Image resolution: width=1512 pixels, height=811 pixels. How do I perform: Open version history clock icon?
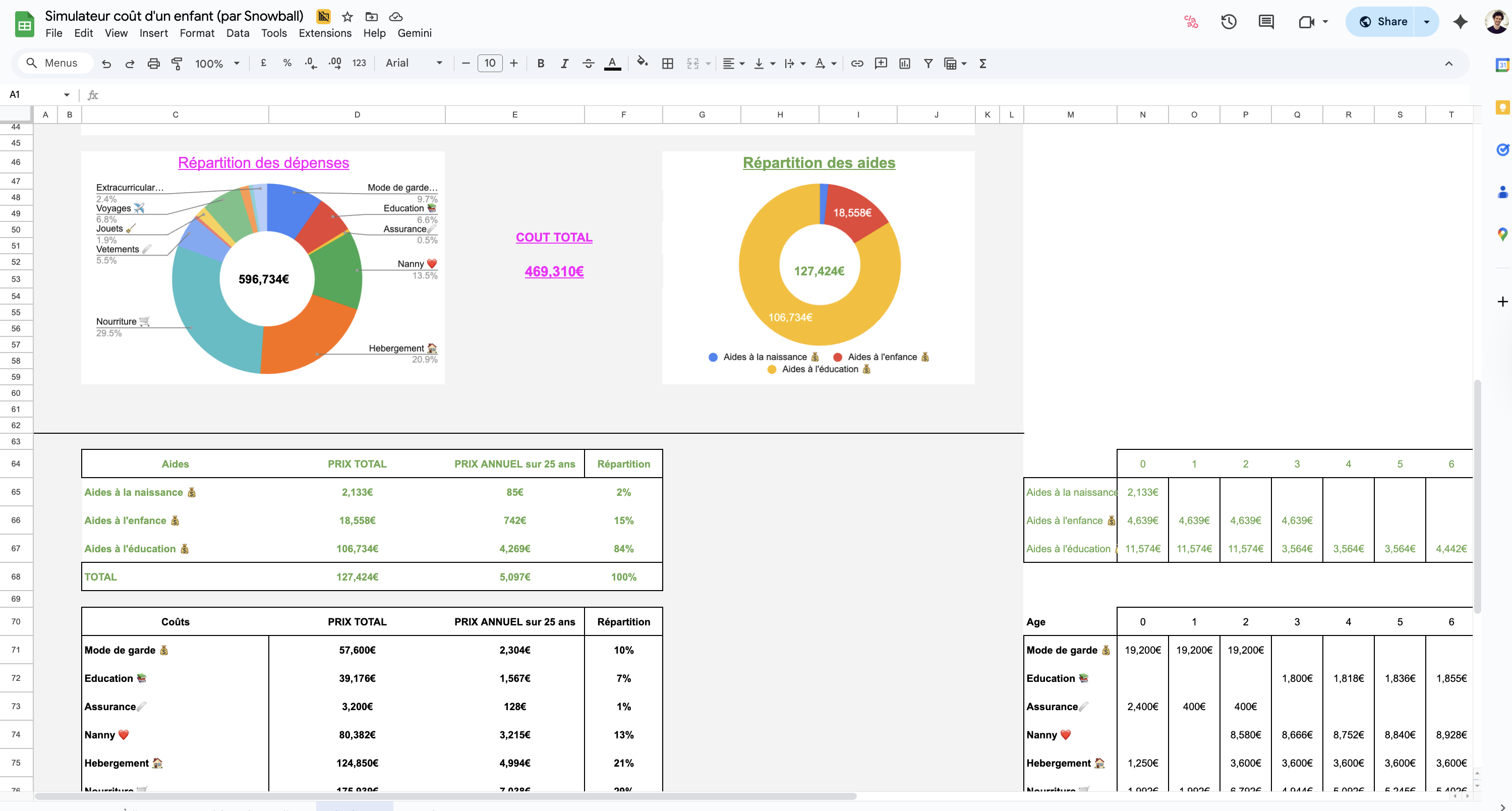1229,22
